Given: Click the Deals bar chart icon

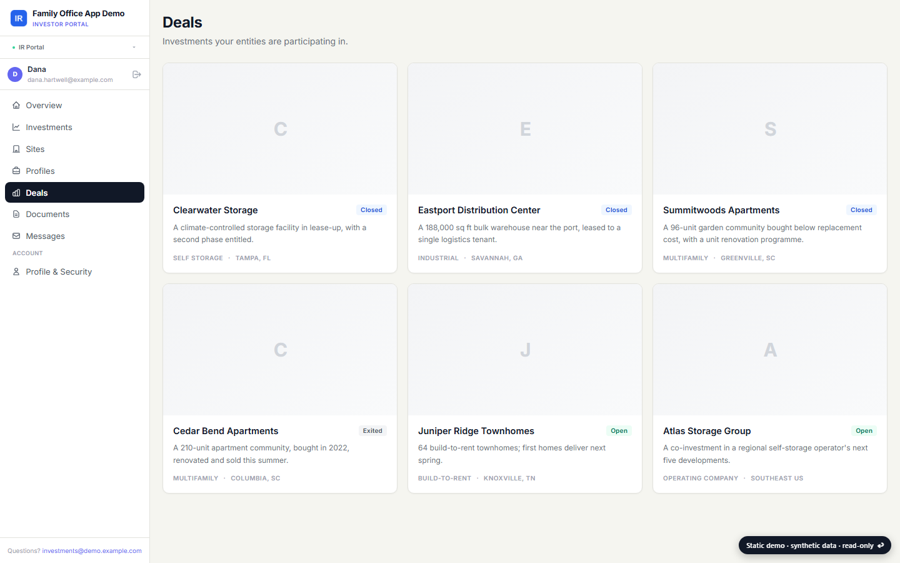Looking at the screenshot, I should pos(16,193).
